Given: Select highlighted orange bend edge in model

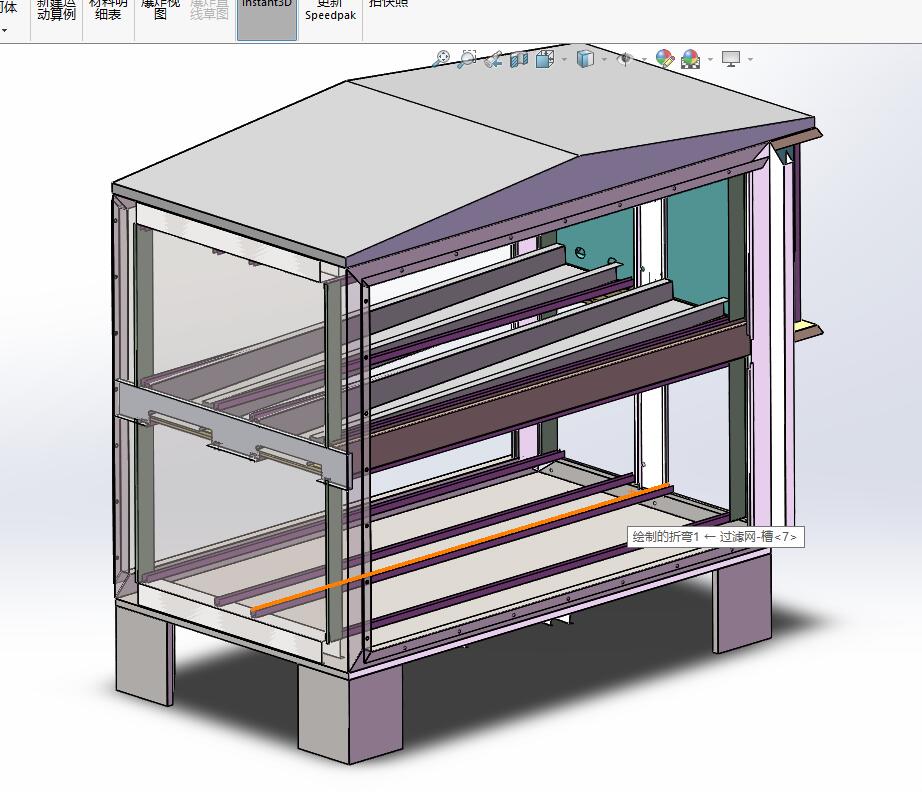Looking at the screenshot, I should (x=461, y=548).
